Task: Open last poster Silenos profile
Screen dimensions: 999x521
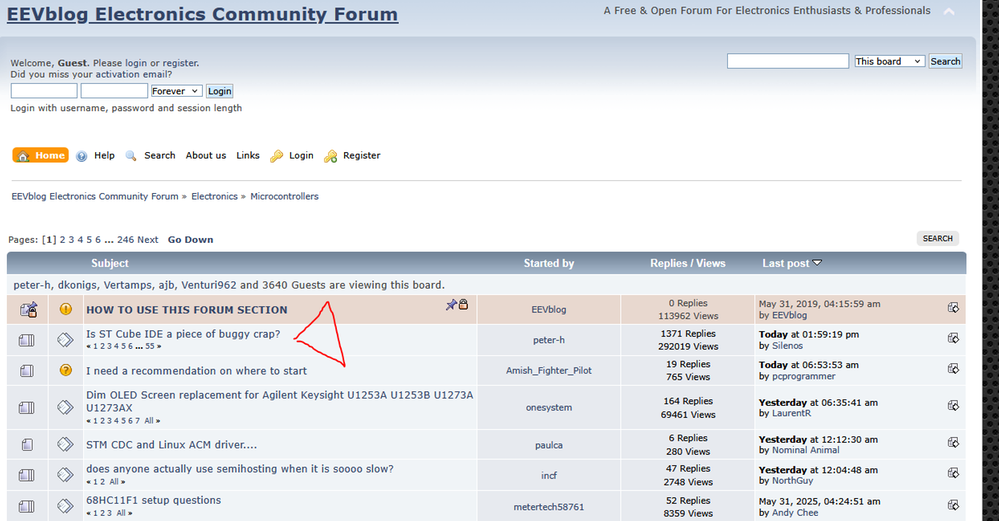Action: tap(787, 346)
